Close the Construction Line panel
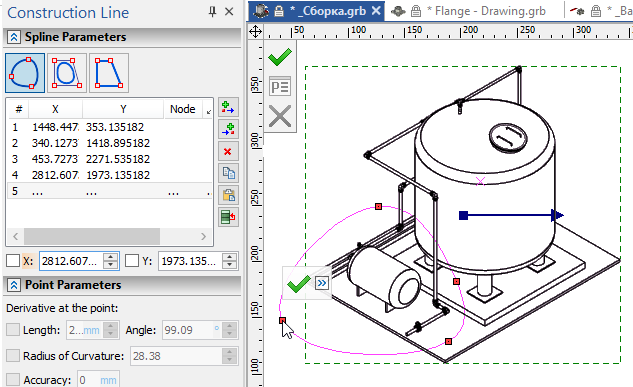Screen dimensions: 633x387 (x=229, y=12)
